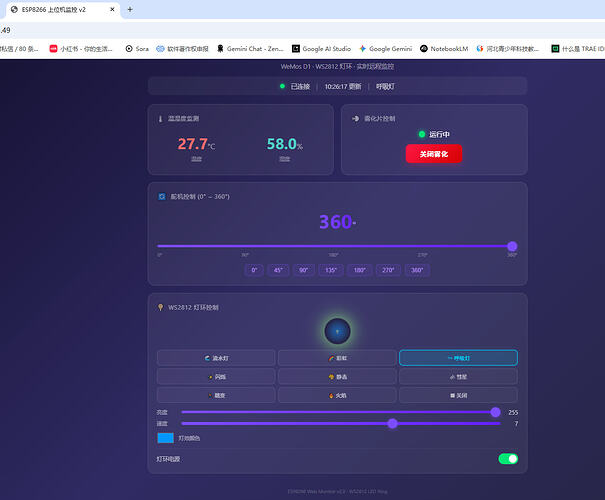Click the WeMos D1 · WS2812 page subtitle

[337, 66]
